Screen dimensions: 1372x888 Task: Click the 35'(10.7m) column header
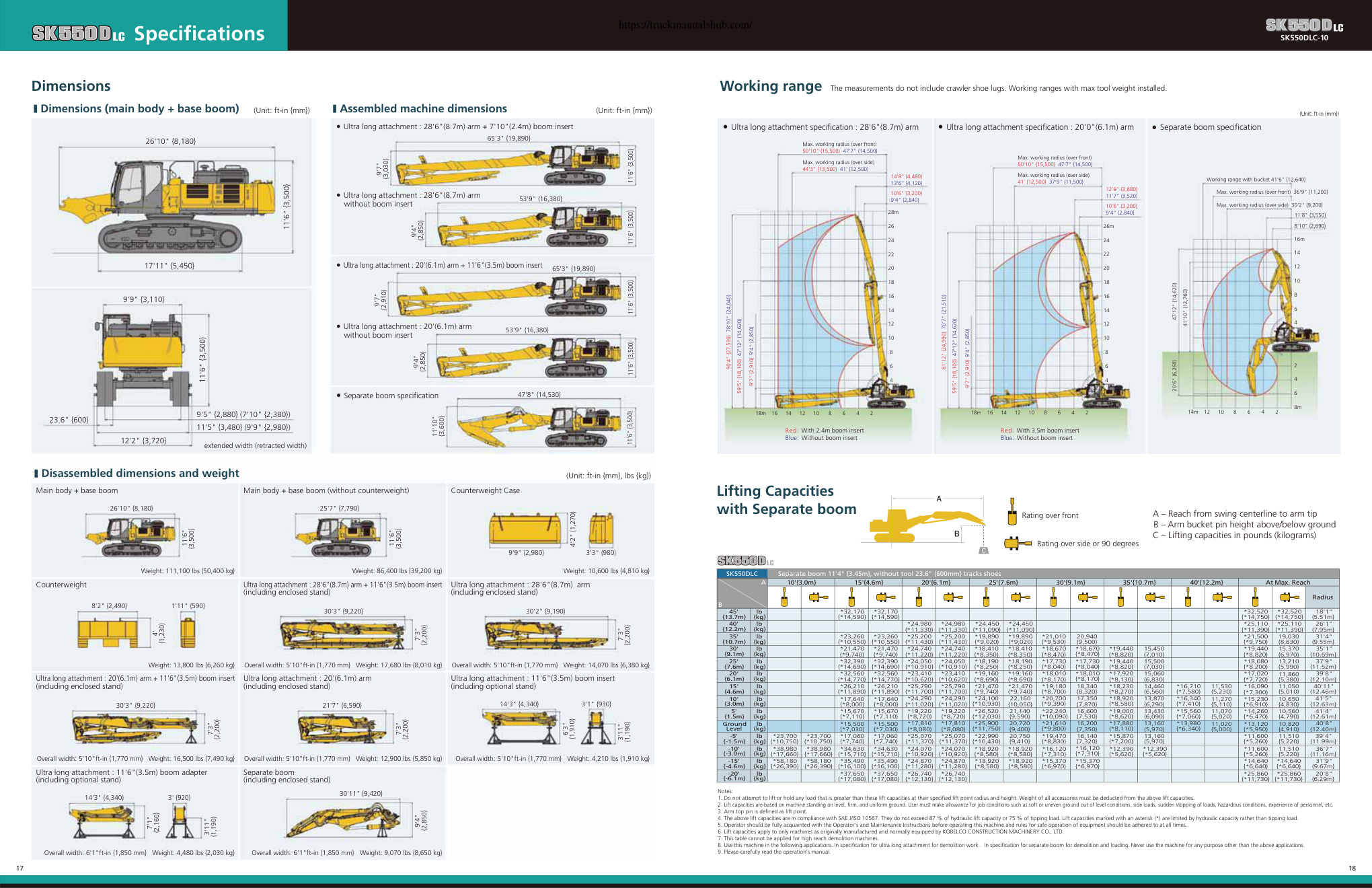click(x=1137, y=583)
